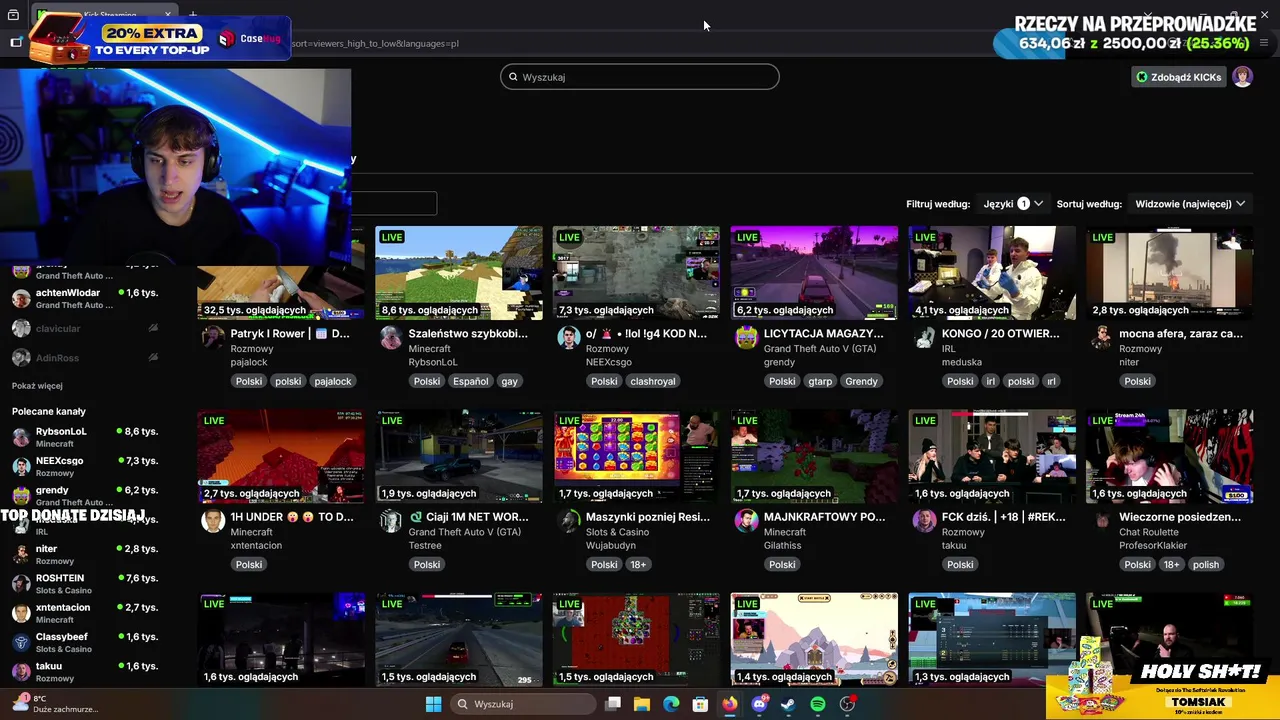Select the clashroyal tag on NEEXcsgo's stream
This screenshot has width=1280, height=720.
tap(653, 381)
